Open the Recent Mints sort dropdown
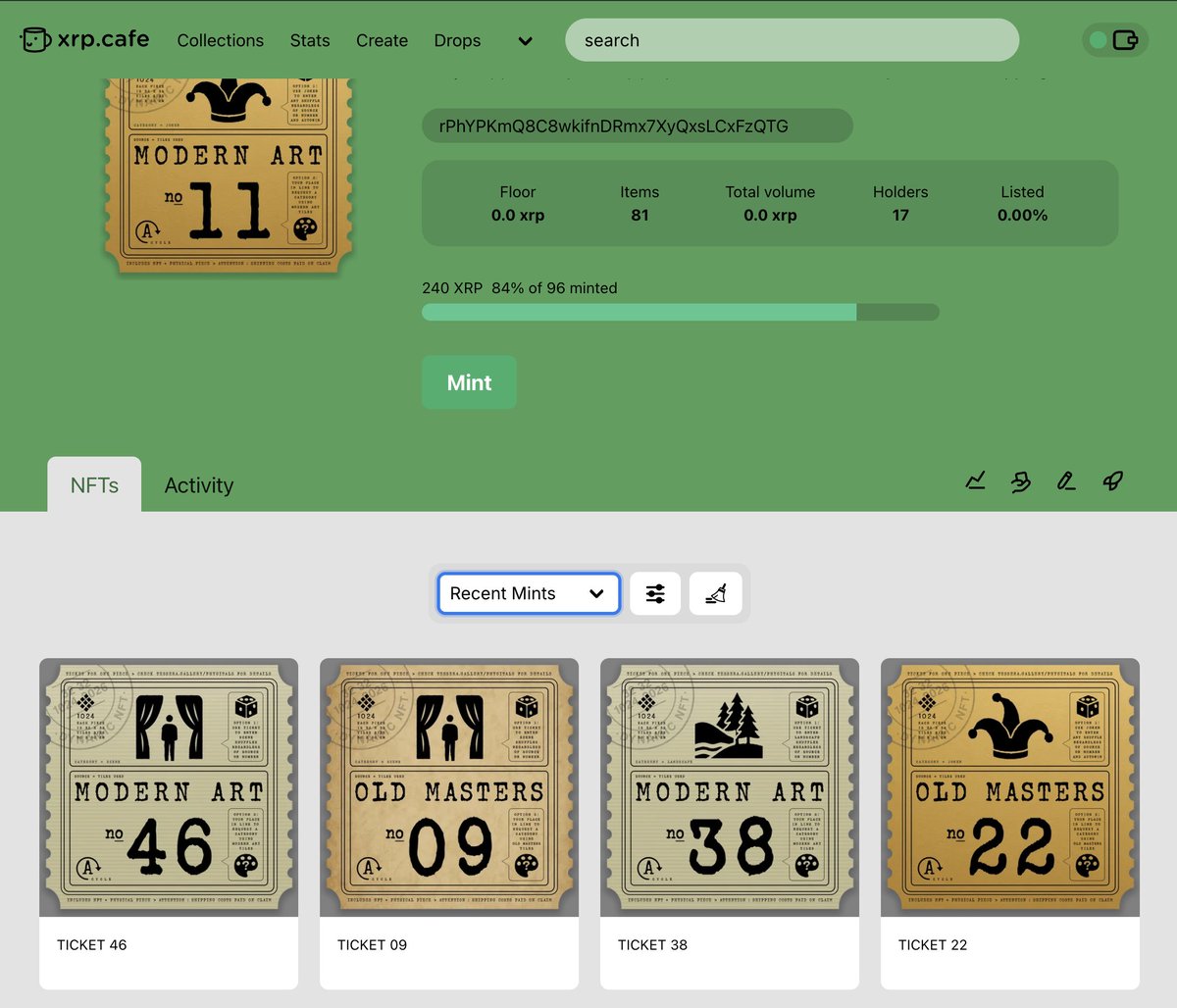This screenshot has height=1008, width=1177. click(529, 593)
